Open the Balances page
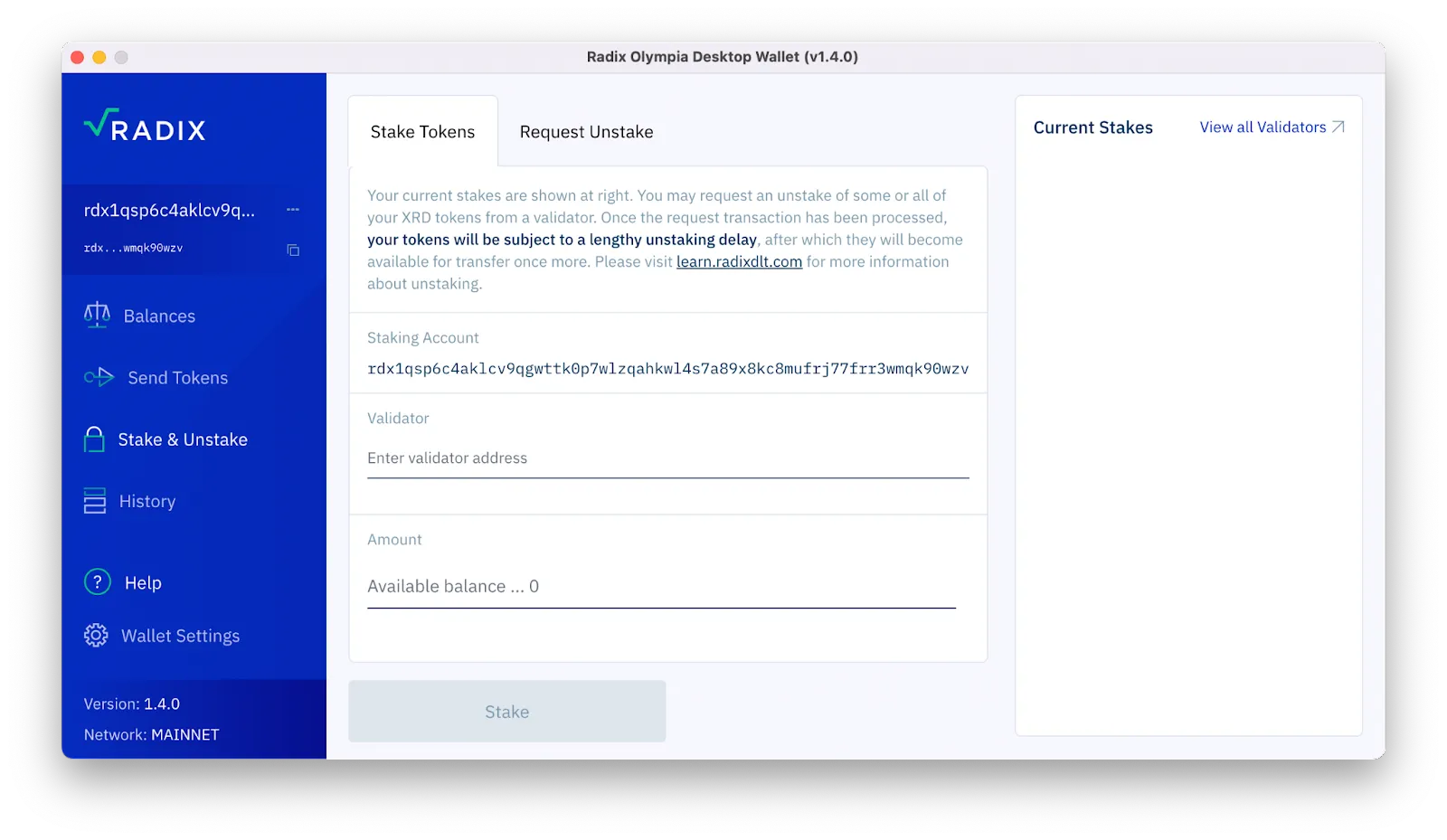The image size is (1447, 840). [159, 316]
